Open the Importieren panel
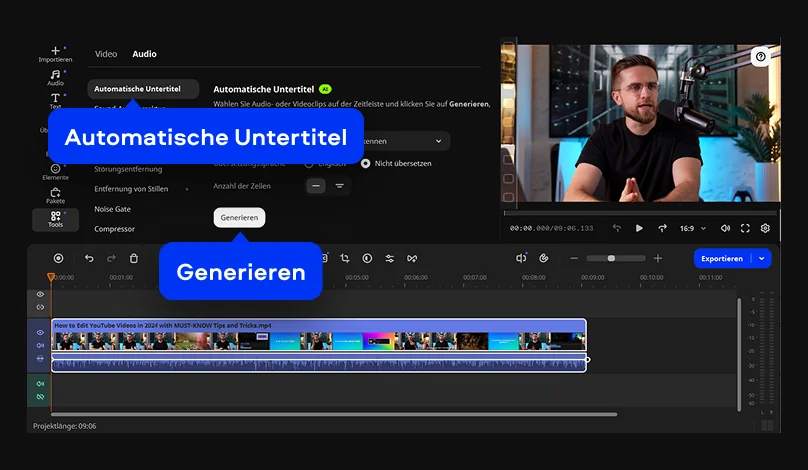808x470 pixels. point(55,54)
